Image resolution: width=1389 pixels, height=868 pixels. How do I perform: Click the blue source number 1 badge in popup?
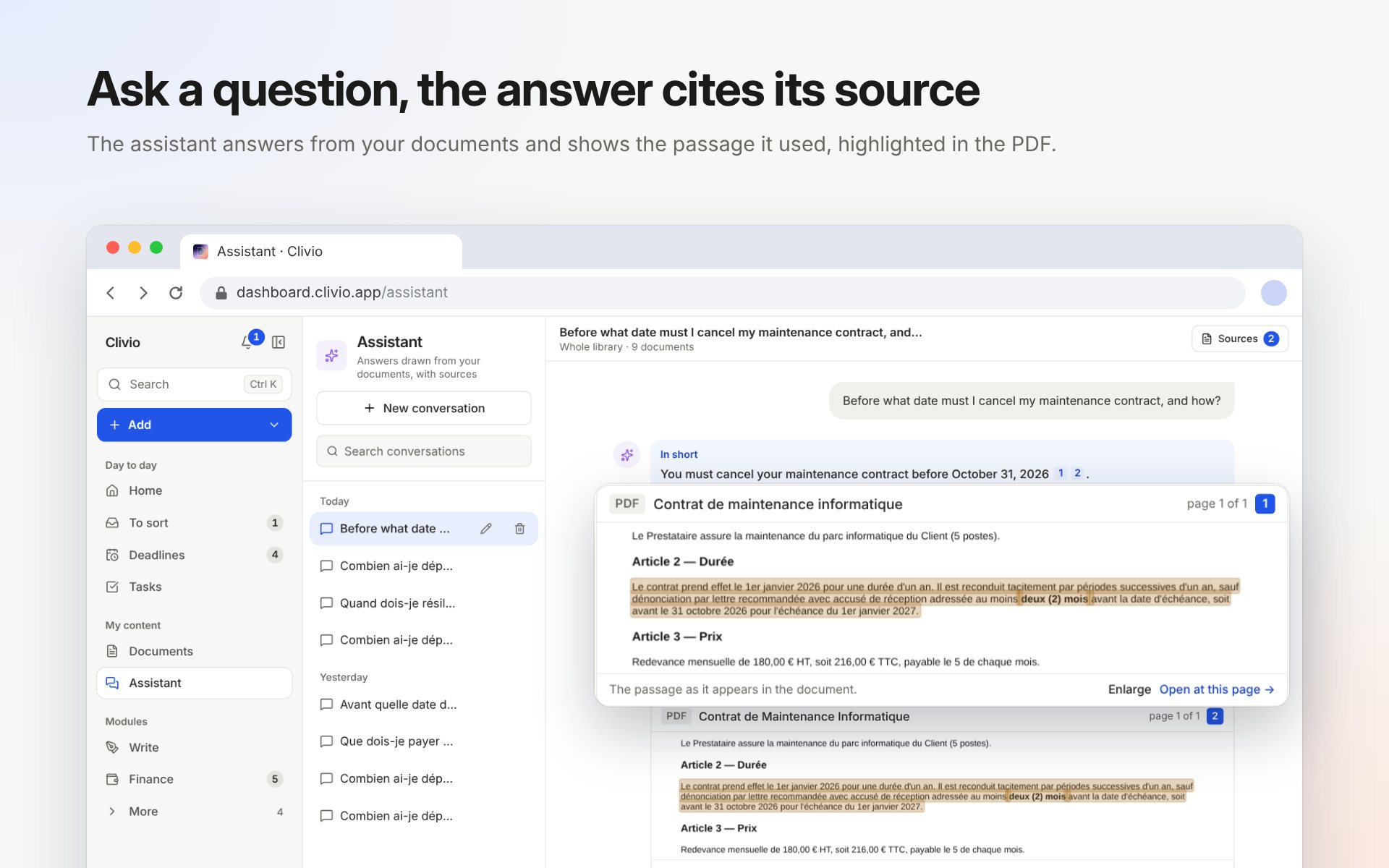1265,503
